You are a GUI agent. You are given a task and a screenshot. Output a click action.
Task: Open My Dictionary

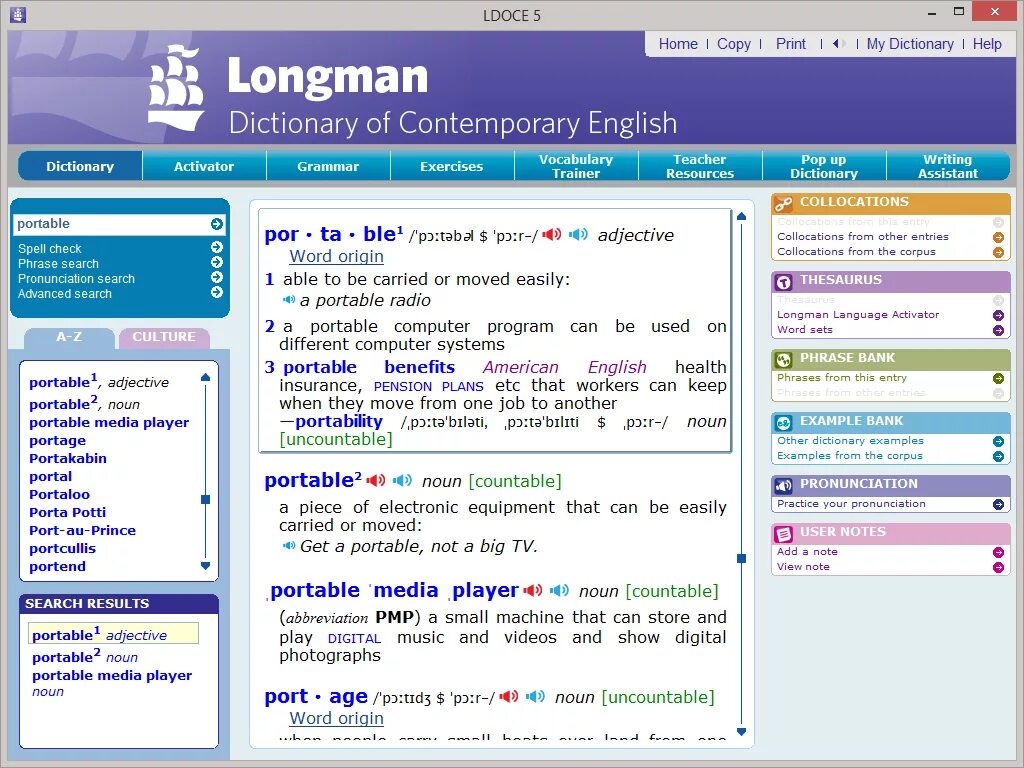coord(910,44)
